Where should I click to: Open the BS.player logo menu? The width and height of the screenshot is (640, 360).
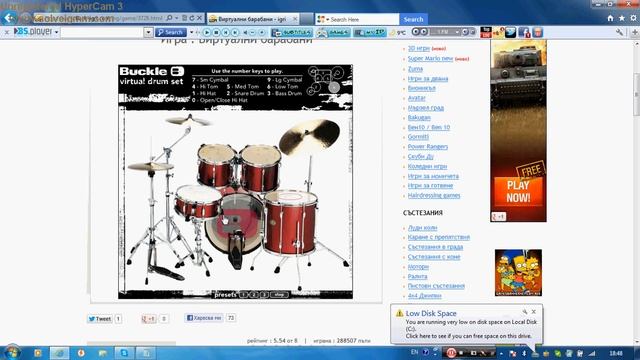tap(36, 32)
